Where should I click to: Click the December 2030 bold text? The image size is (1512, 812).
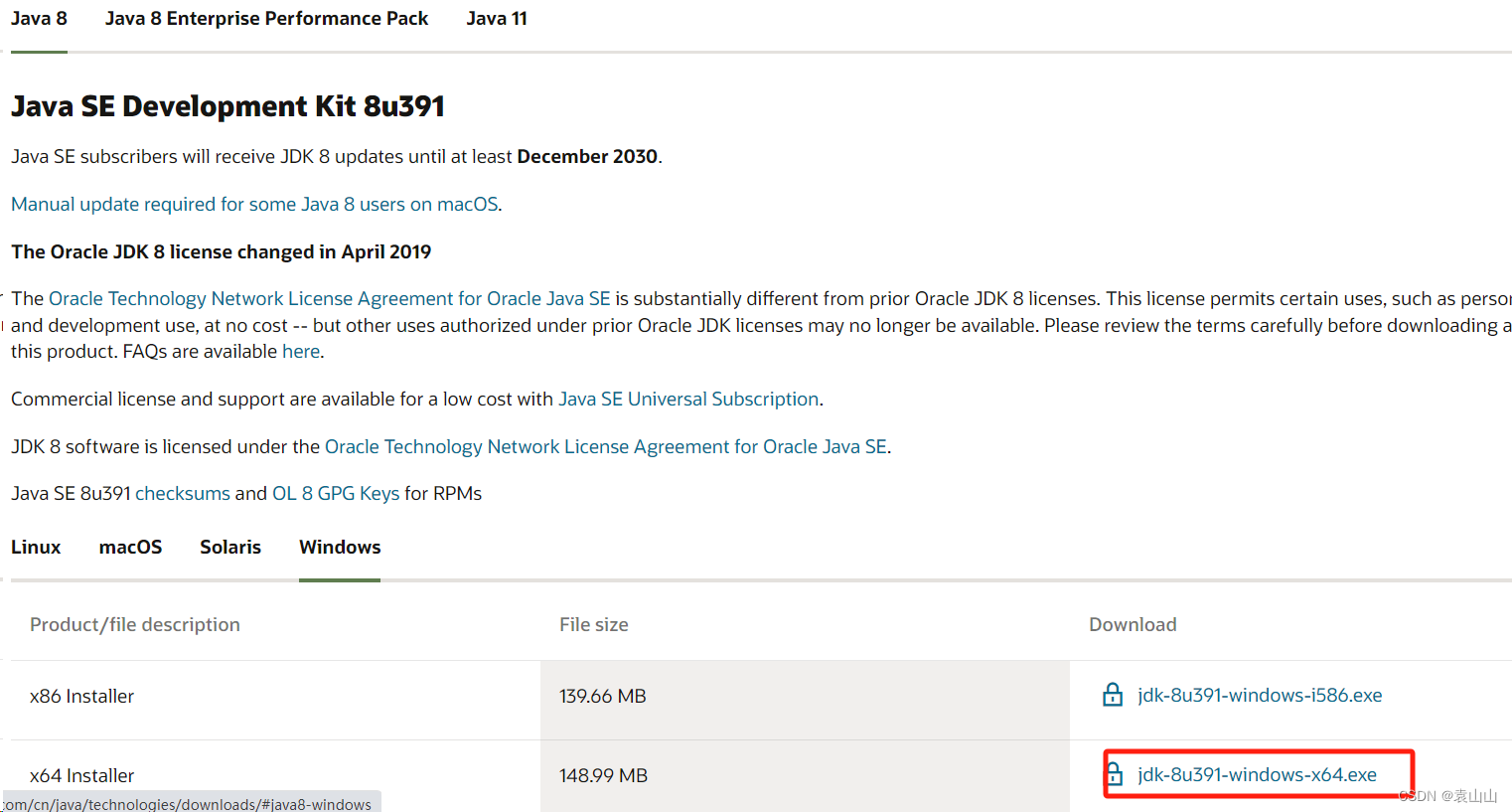[587, 156]
